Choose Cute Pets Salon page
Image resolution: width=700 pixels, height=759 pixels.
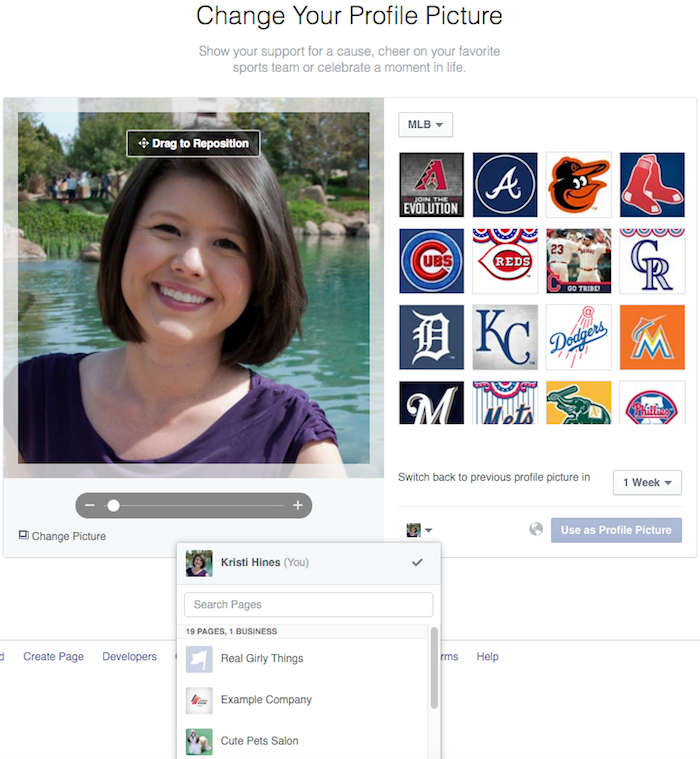click(303, 742)
